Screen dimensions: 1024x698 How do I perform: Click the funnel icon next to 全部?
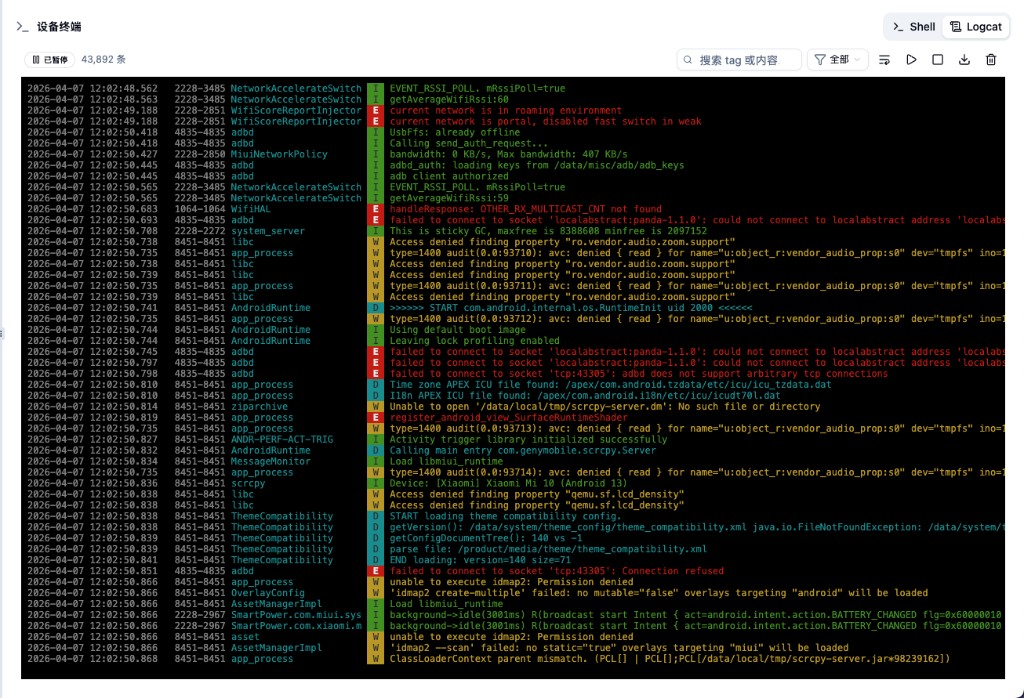[x=819, y=59]
